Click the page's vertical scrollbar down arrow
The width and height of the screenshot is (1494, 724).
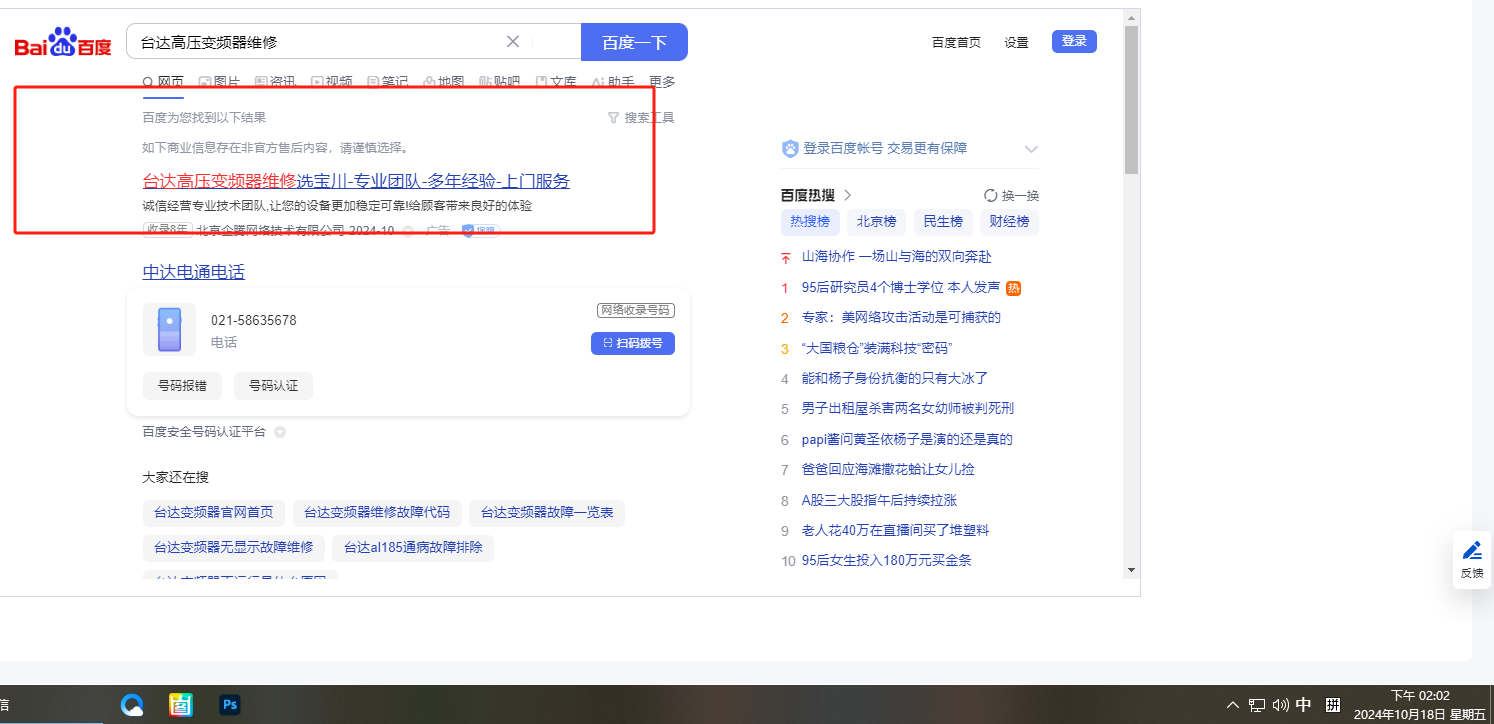click(x=1131, y=569)
